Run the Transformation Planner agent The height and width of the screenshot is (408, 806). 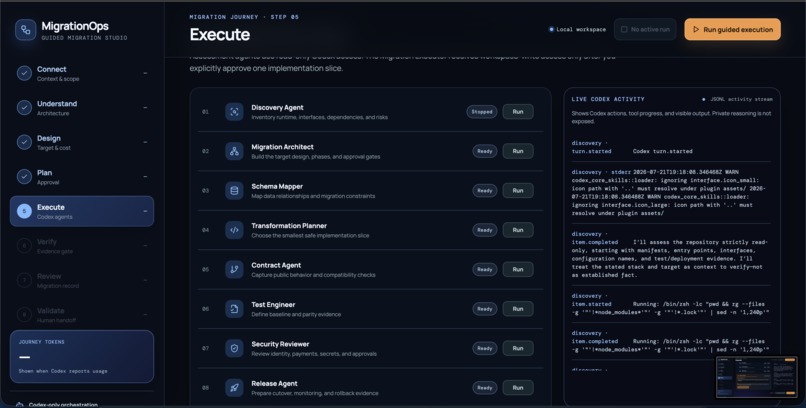point(518,230)
